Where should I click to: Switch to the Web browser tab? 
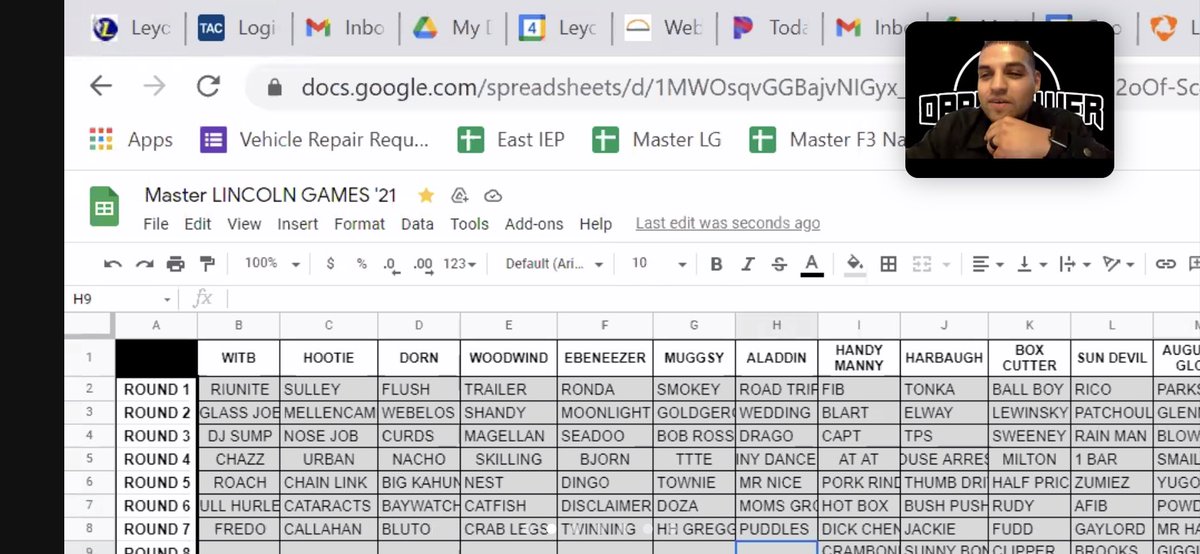pyautogui.click(x=666, y=28)
